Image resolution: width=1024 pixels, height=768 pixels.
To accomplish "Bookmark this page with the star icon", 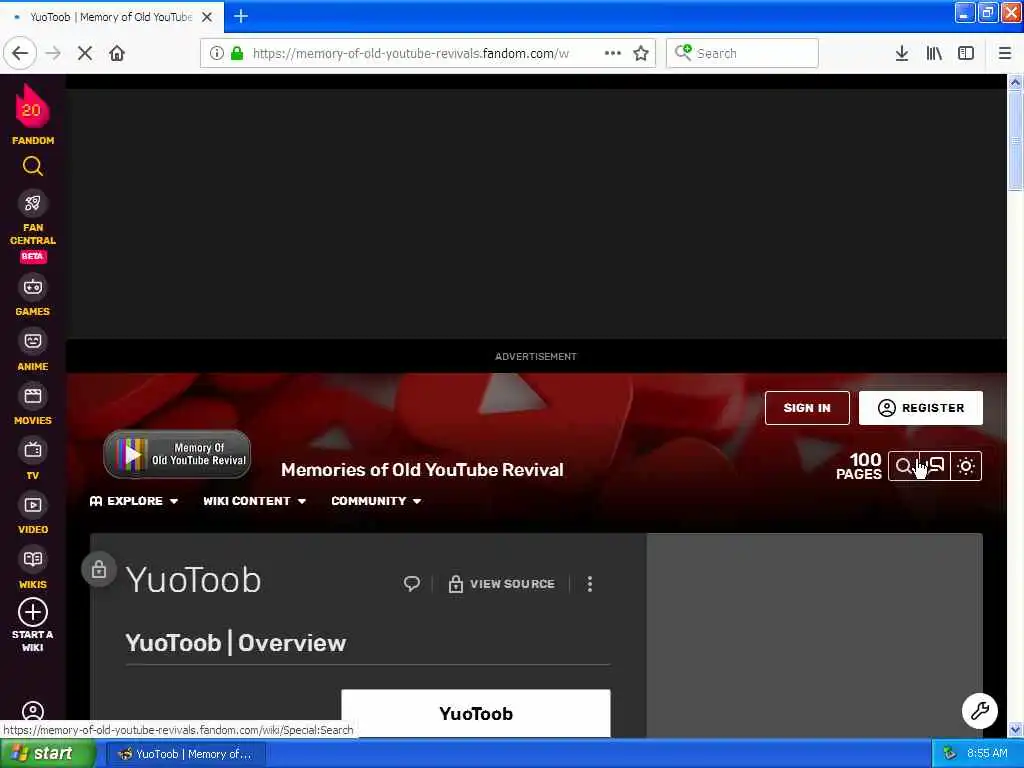I will [641, 53].
